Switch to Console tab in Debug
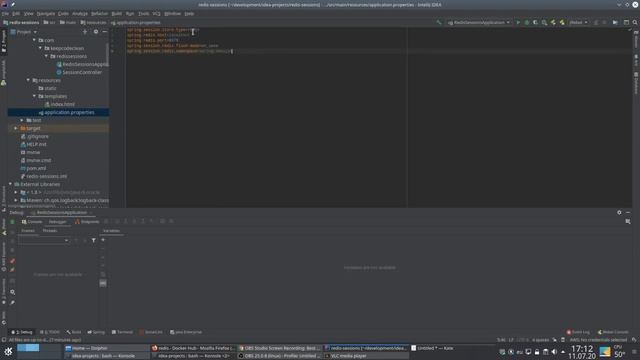The width and height of the screenshot is (640, 360). click(x=32, y=222)
